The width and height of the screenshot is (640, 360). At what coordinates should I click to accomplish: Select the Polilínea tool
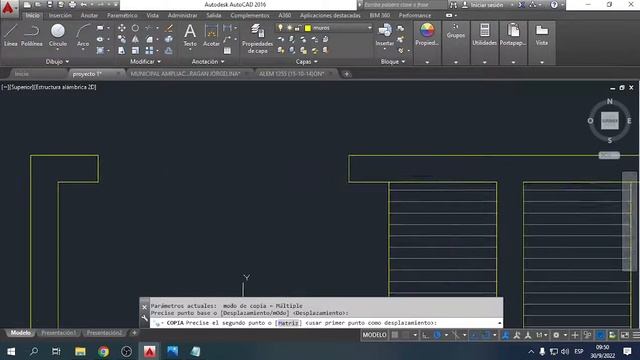coord(31,35)
